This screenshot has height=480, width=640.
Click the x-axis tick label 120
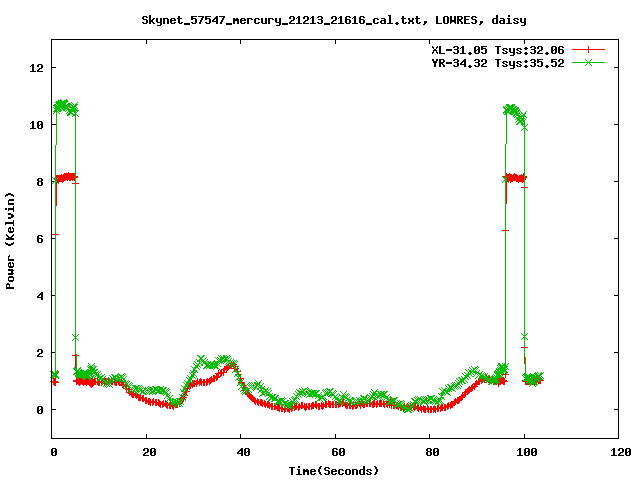pyautogui.click(x=621, y=452)
